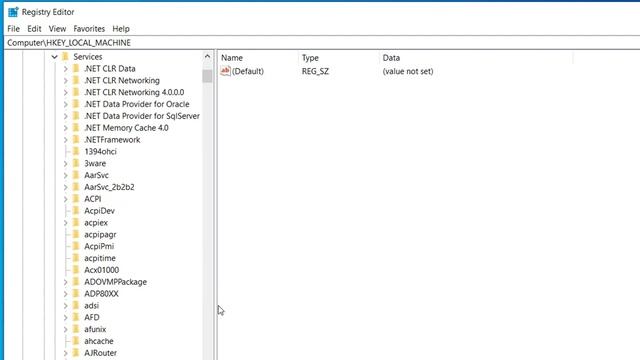This screenshot has width=640, height=360.
Task: Select the ahcache key label
Action: pyautogui.click(x=99, y=341)
